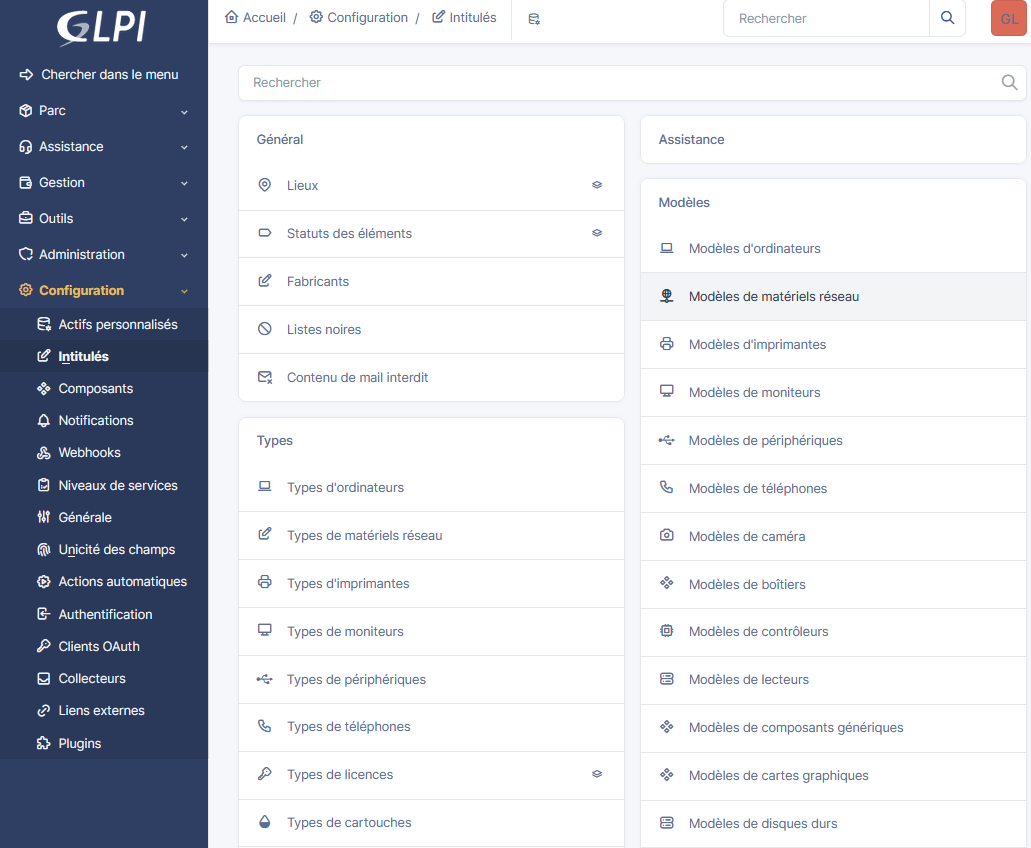Open Modèles de moniteurs
The width and height of the screenshot is (1031, 848).
(x=833, y=392)
